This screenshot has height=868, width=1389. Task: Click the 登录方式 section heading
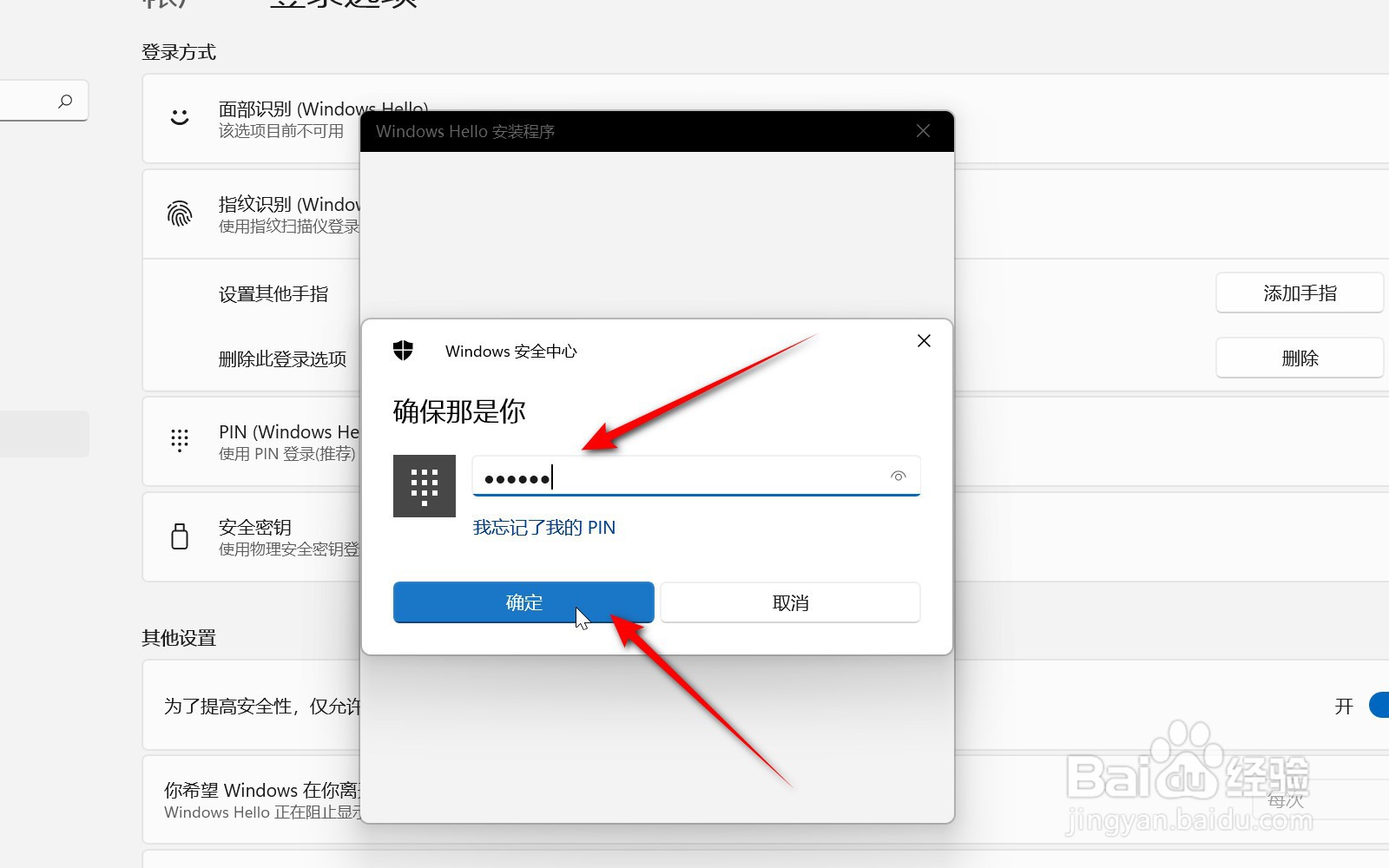tap(179, 52)
